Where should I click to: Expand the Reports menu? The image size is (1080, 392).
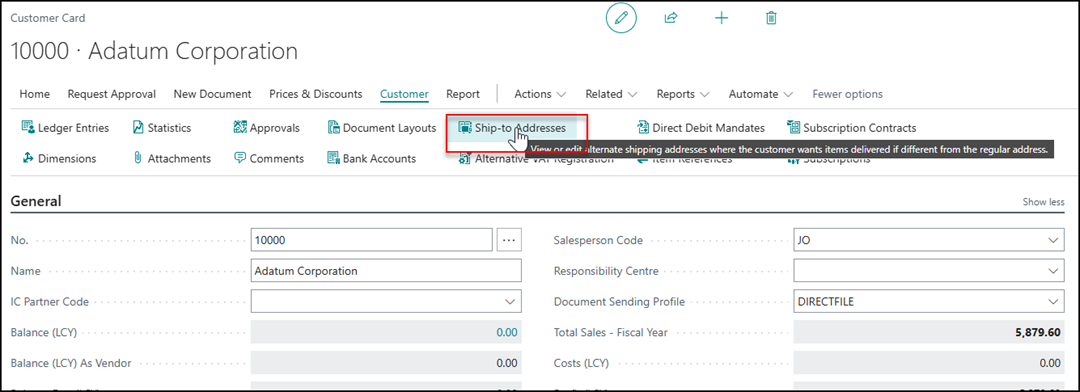683,94
